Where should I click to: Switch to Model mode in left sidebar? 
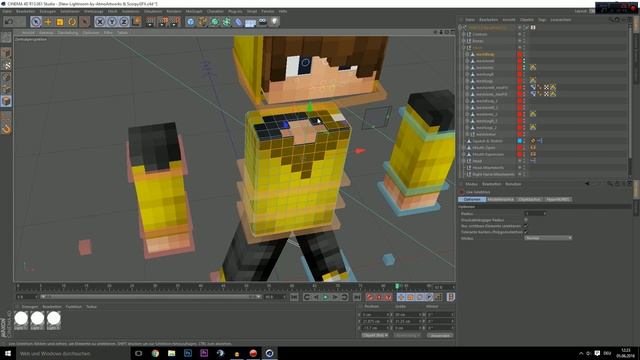click(x=6, y=53)
